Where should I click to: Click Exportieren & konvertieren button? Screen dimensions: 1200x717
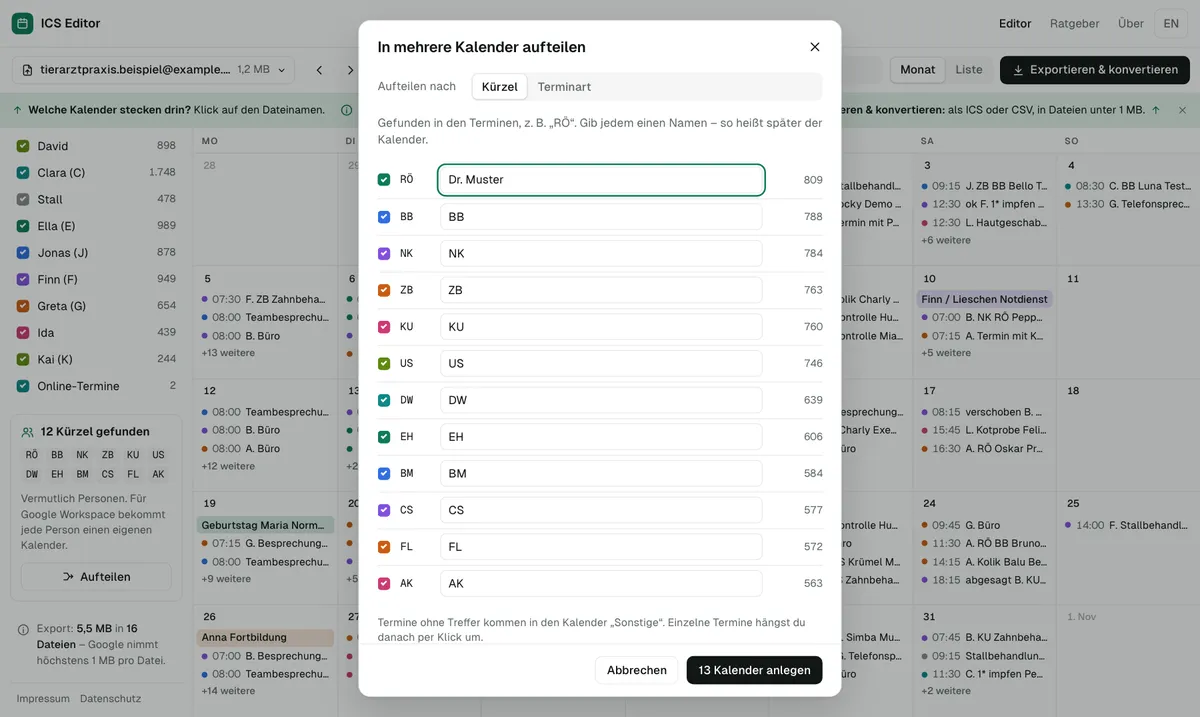(x=1095, y=70)
